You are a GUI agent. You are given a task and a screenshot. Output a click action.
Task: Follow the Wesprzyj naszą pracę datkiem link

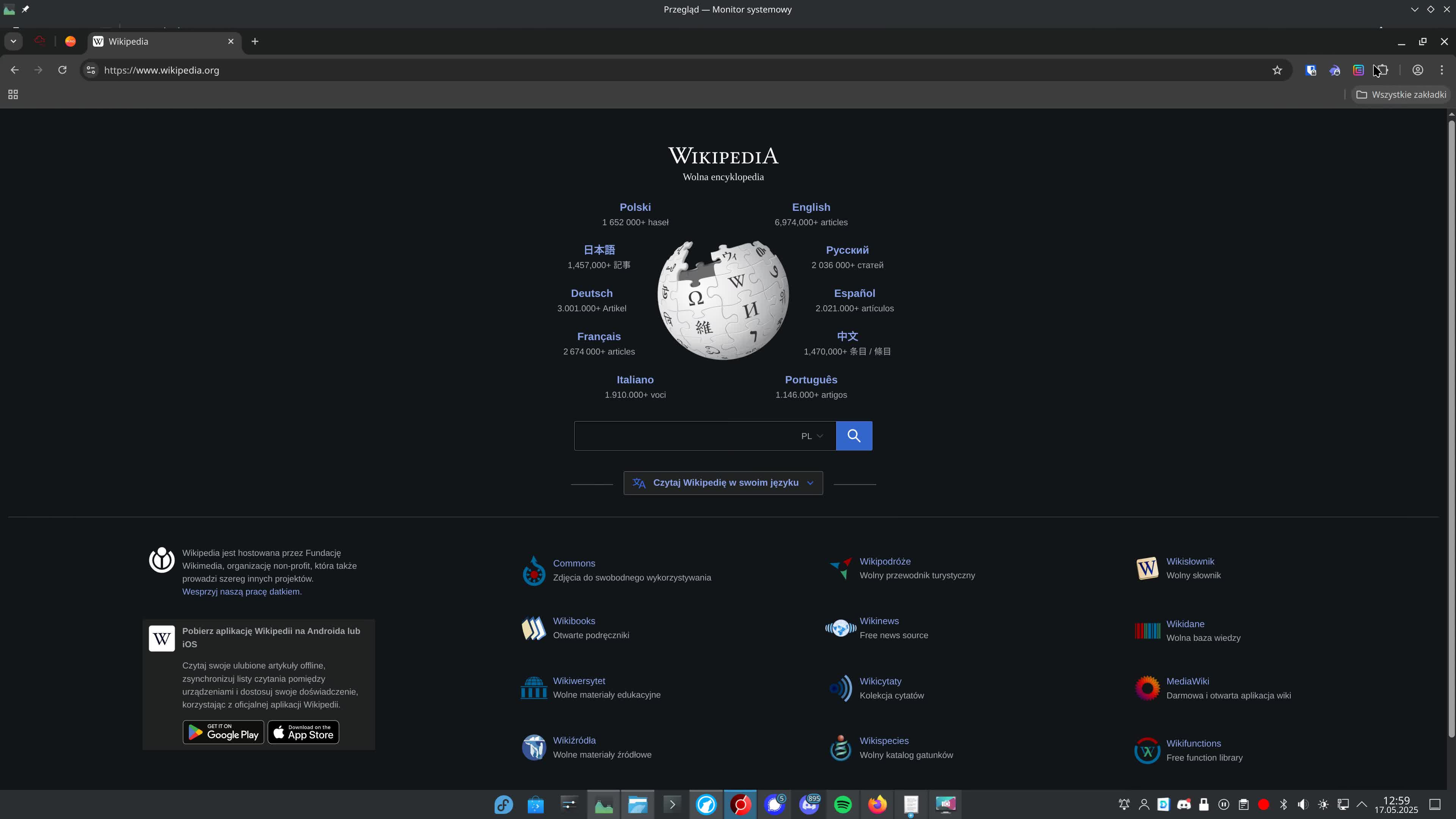tap(242, 592)
